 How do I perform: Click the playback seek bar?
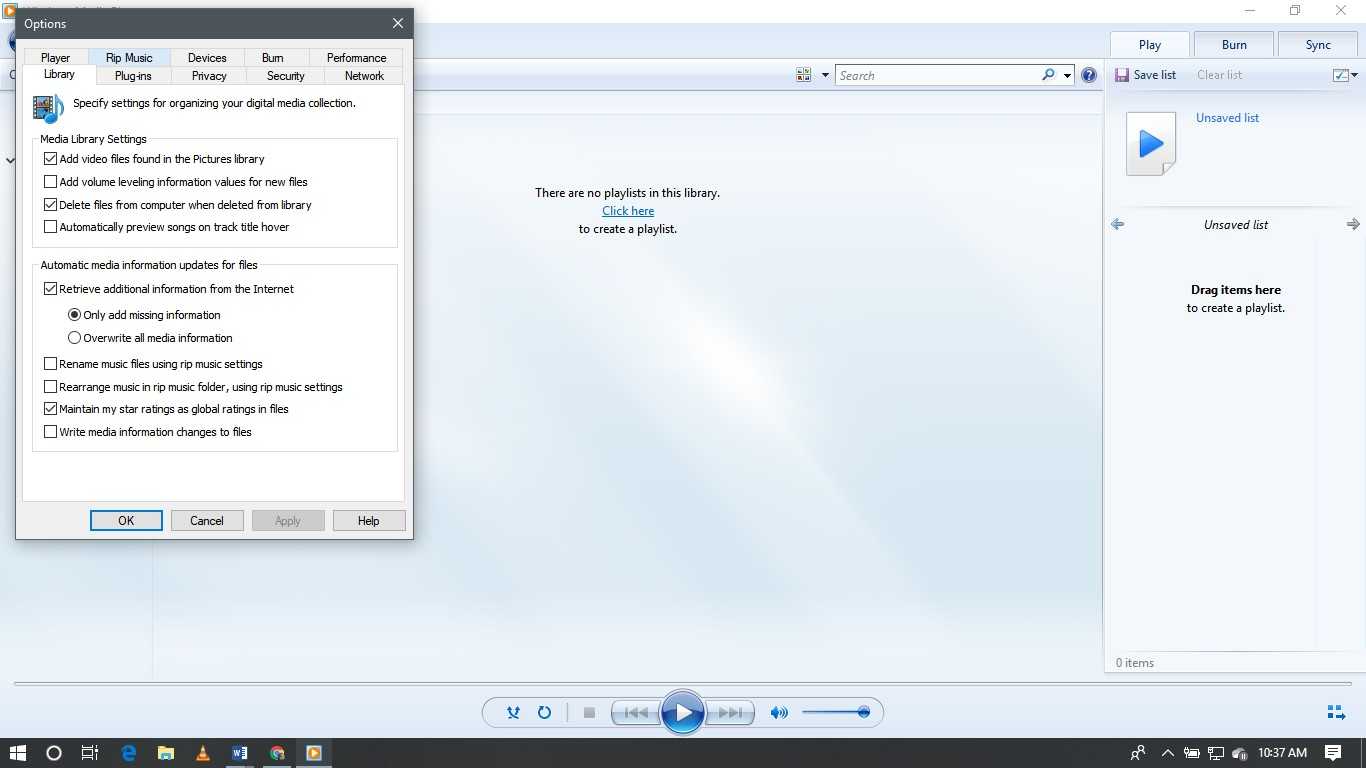tap(683, 684)
